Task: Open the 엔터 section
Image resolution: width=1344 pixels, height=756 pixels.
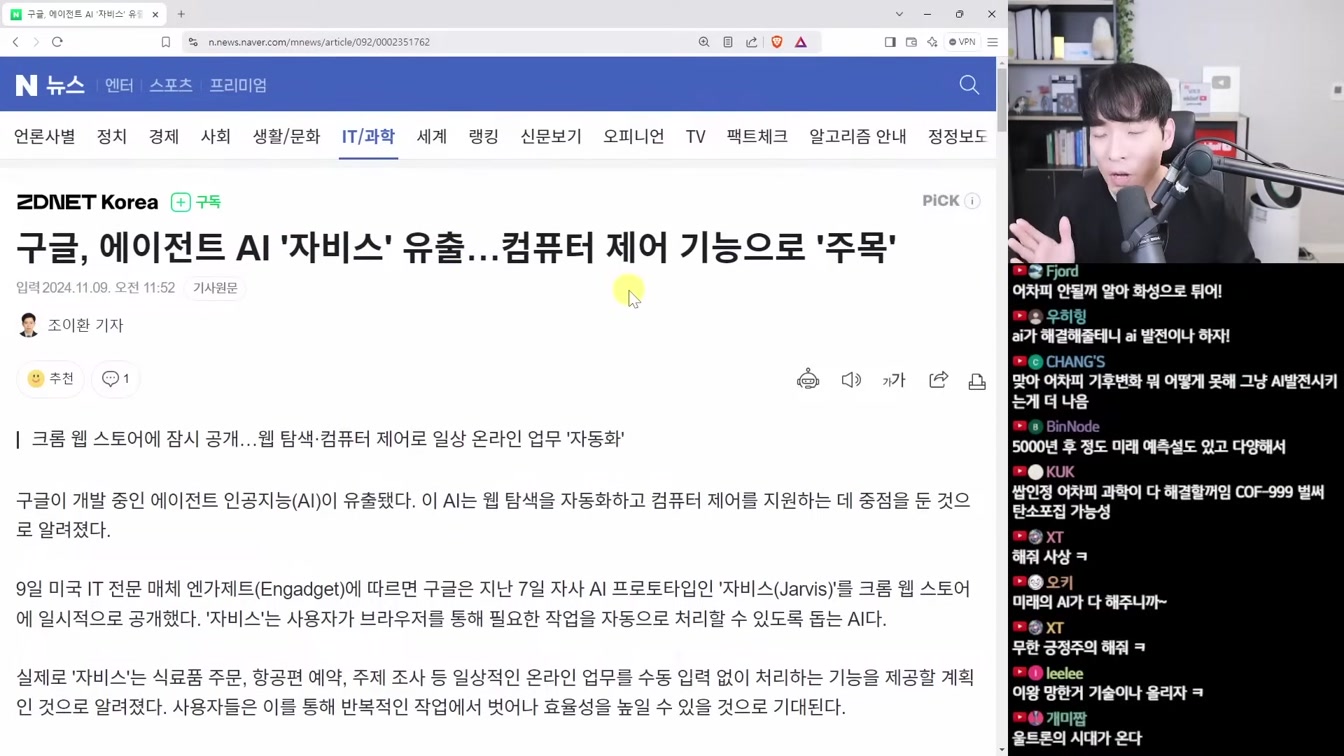Action: (119, 85)
